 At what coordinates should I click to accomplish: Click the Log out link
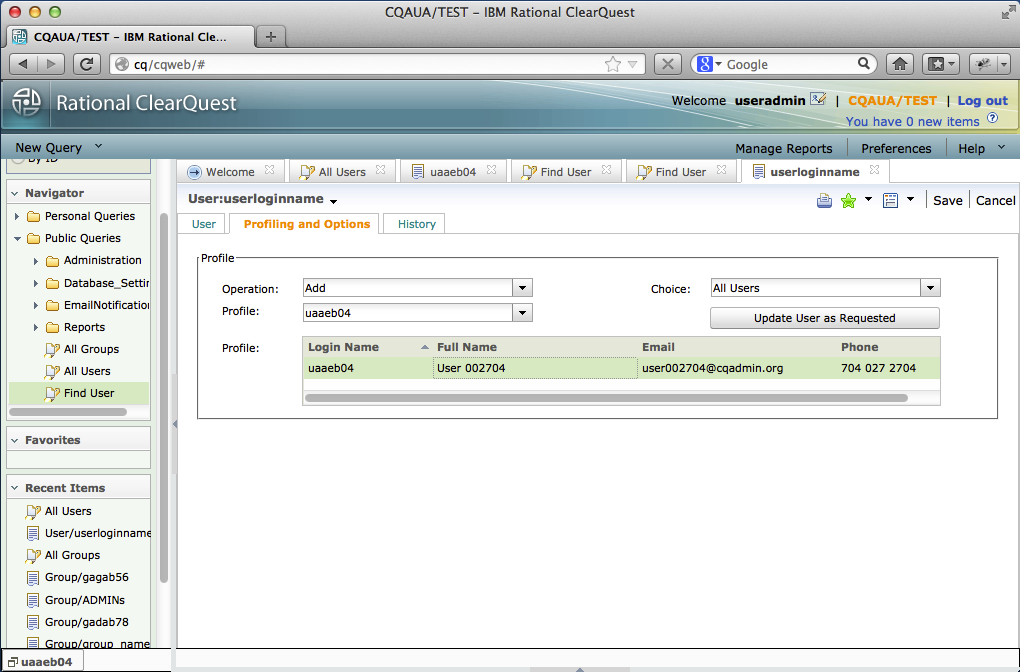click(x=982, y=101)
